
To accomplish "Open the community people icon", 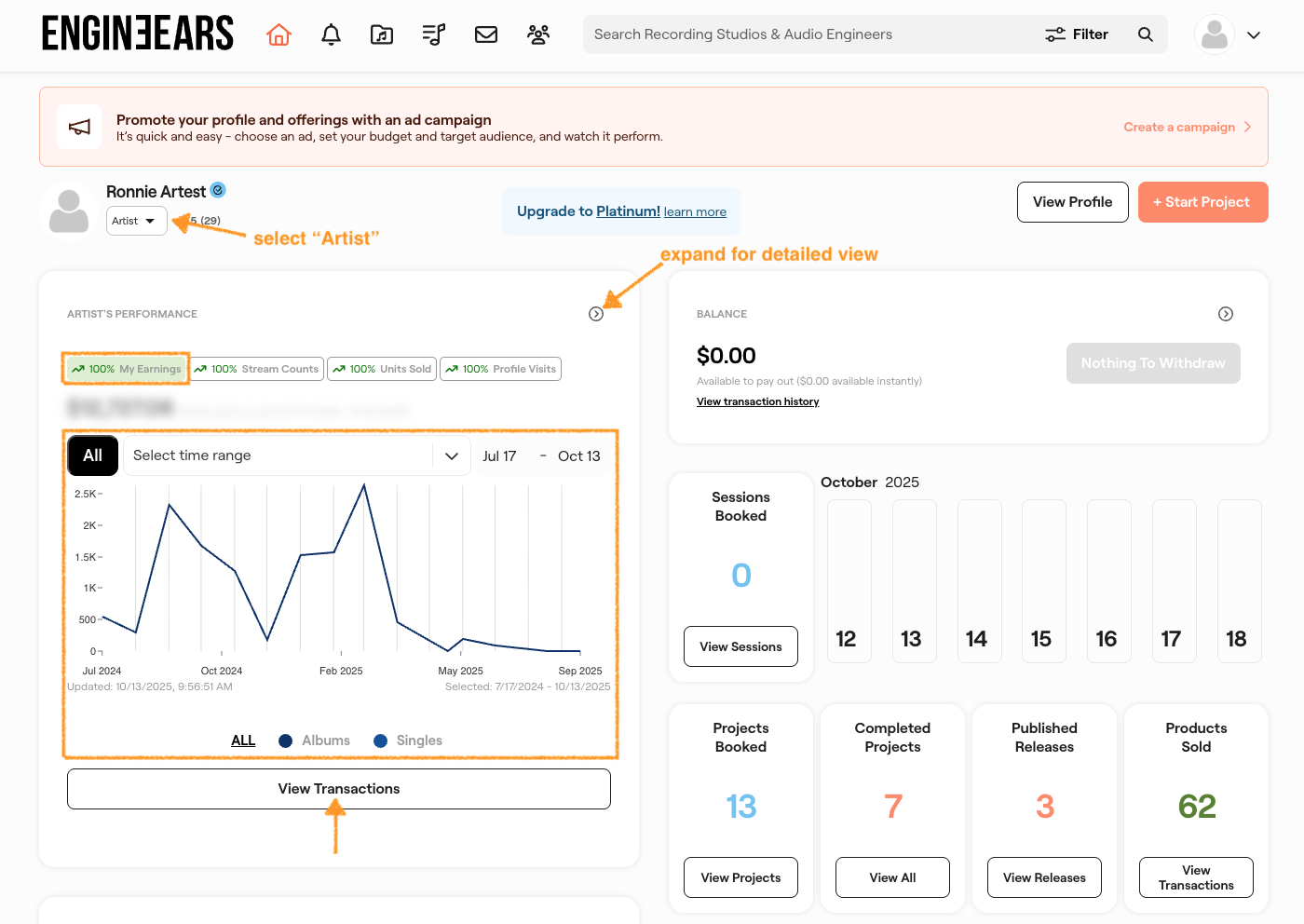I will 538,34.
